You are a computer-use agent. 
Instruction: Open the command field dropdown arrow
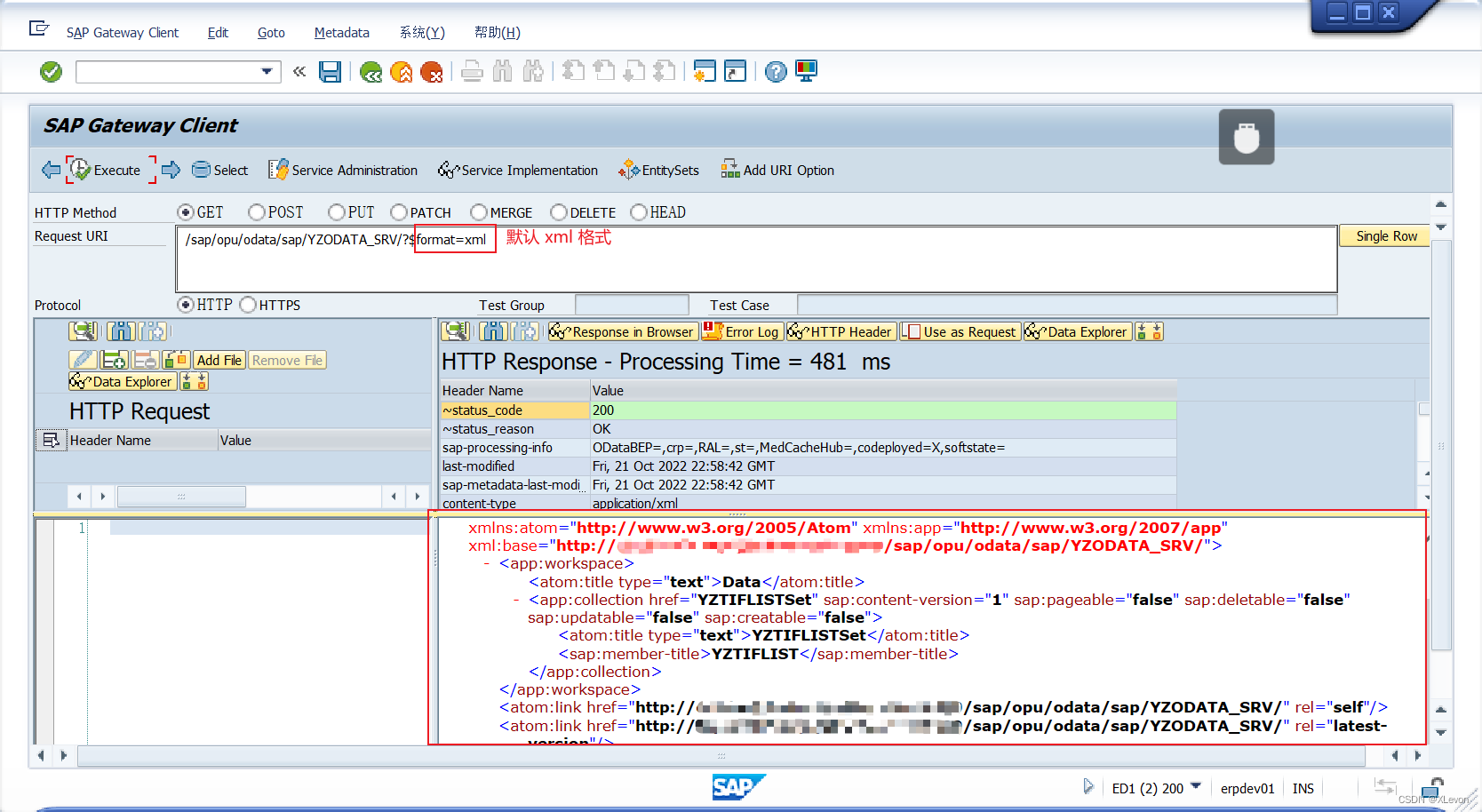point(267,72)
